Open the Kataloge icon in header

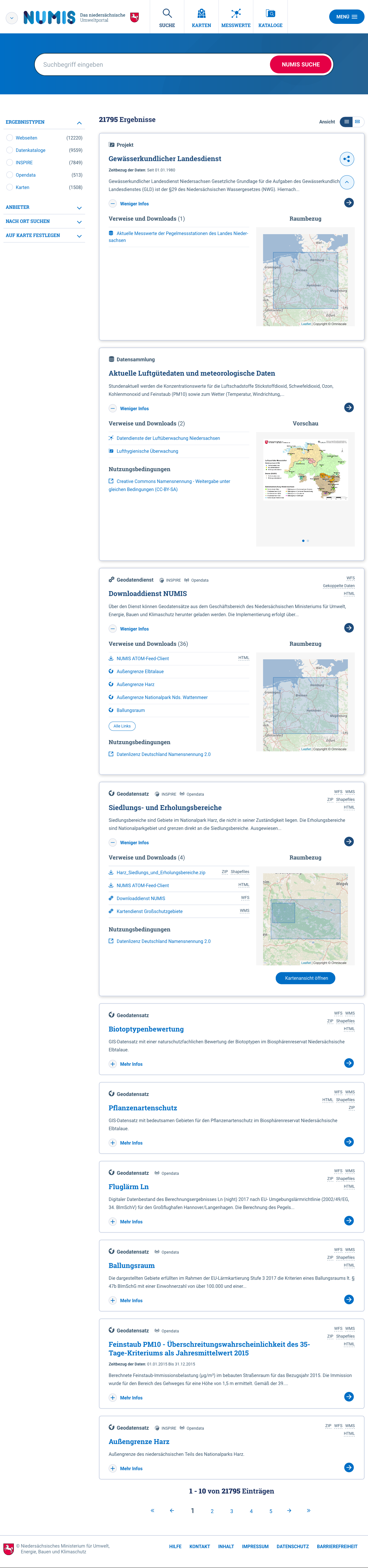click(270, 14)
